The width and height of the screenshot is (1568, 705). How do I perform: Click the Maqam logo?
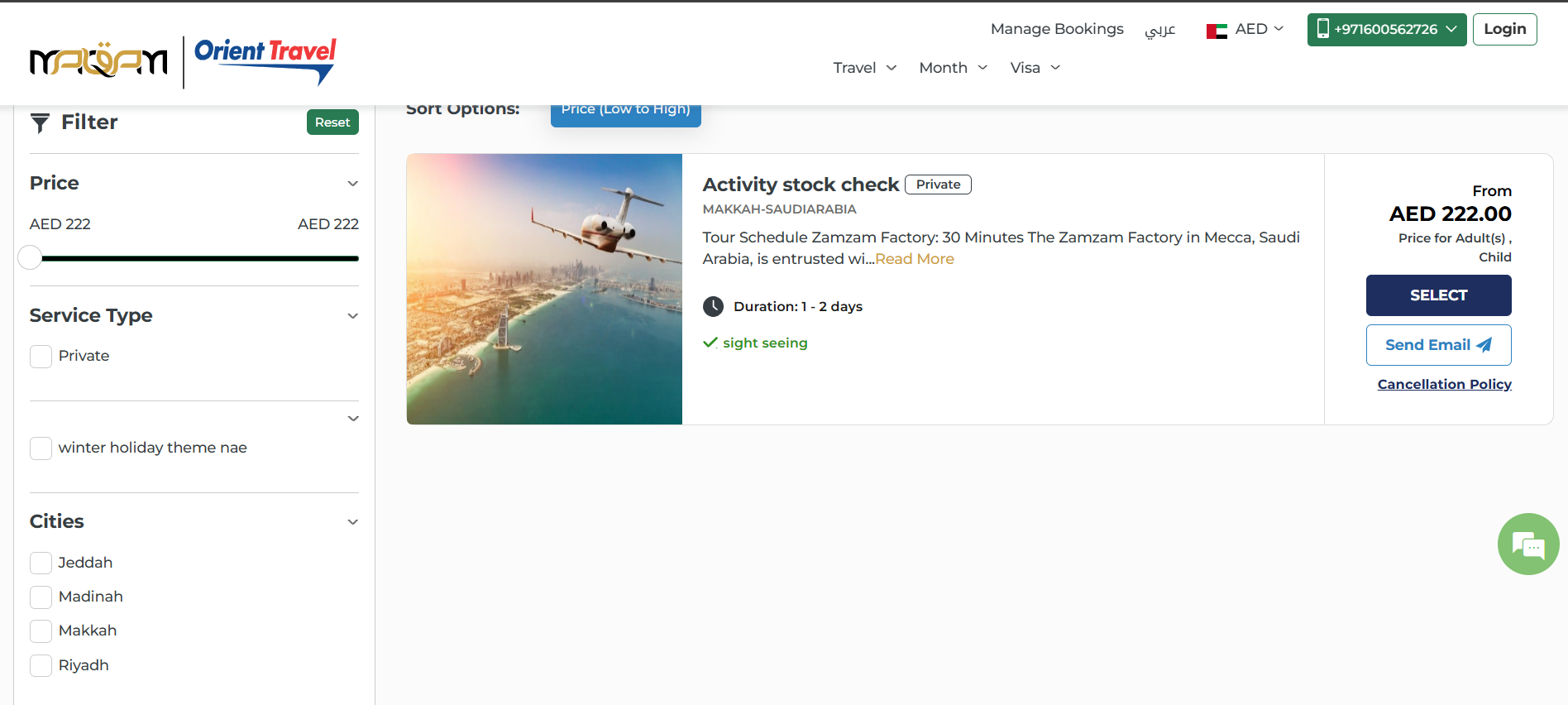point(98,61)
